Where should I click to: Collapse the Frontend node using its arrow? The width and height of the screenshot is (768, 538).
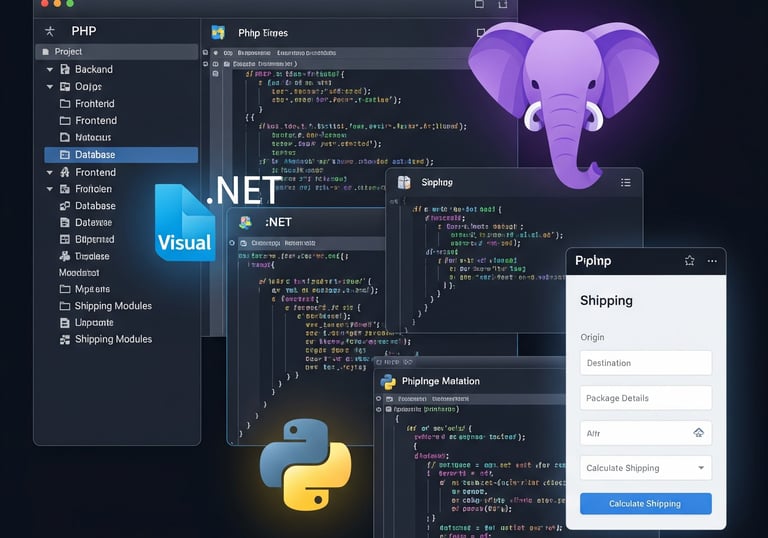49,172
